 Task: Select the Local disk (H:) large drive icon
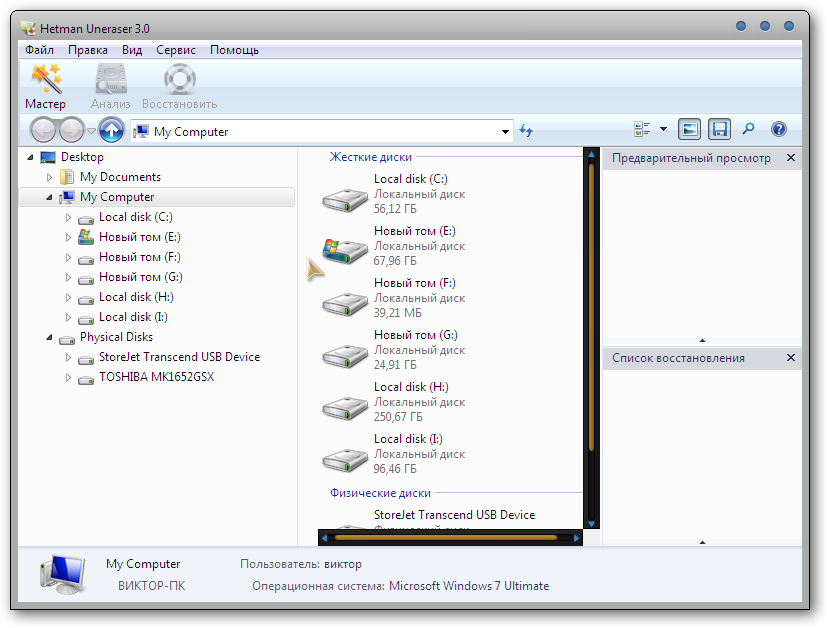pos(345,408)
